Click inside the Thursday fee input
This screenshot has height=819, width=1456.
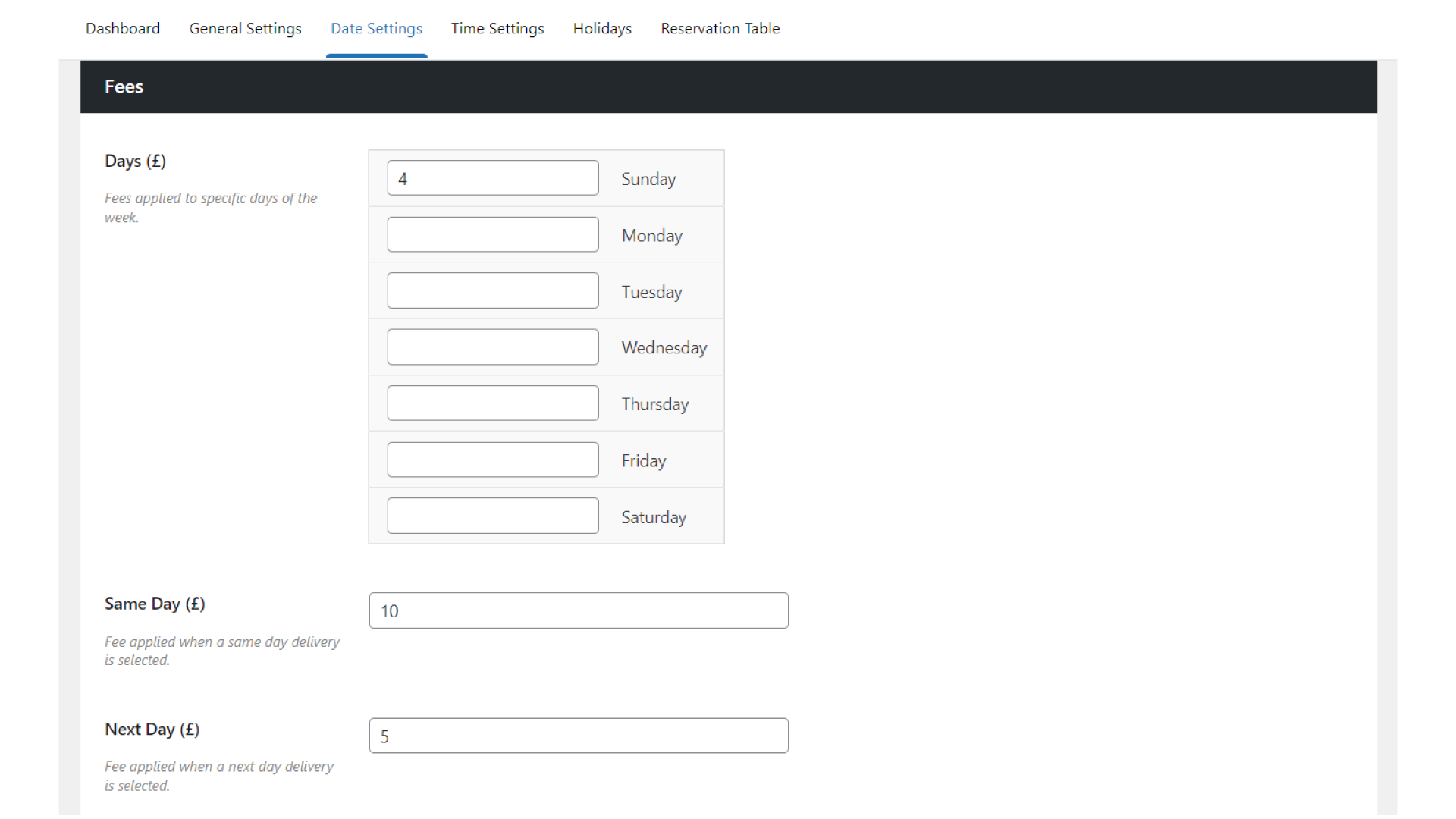coord(492,403)
